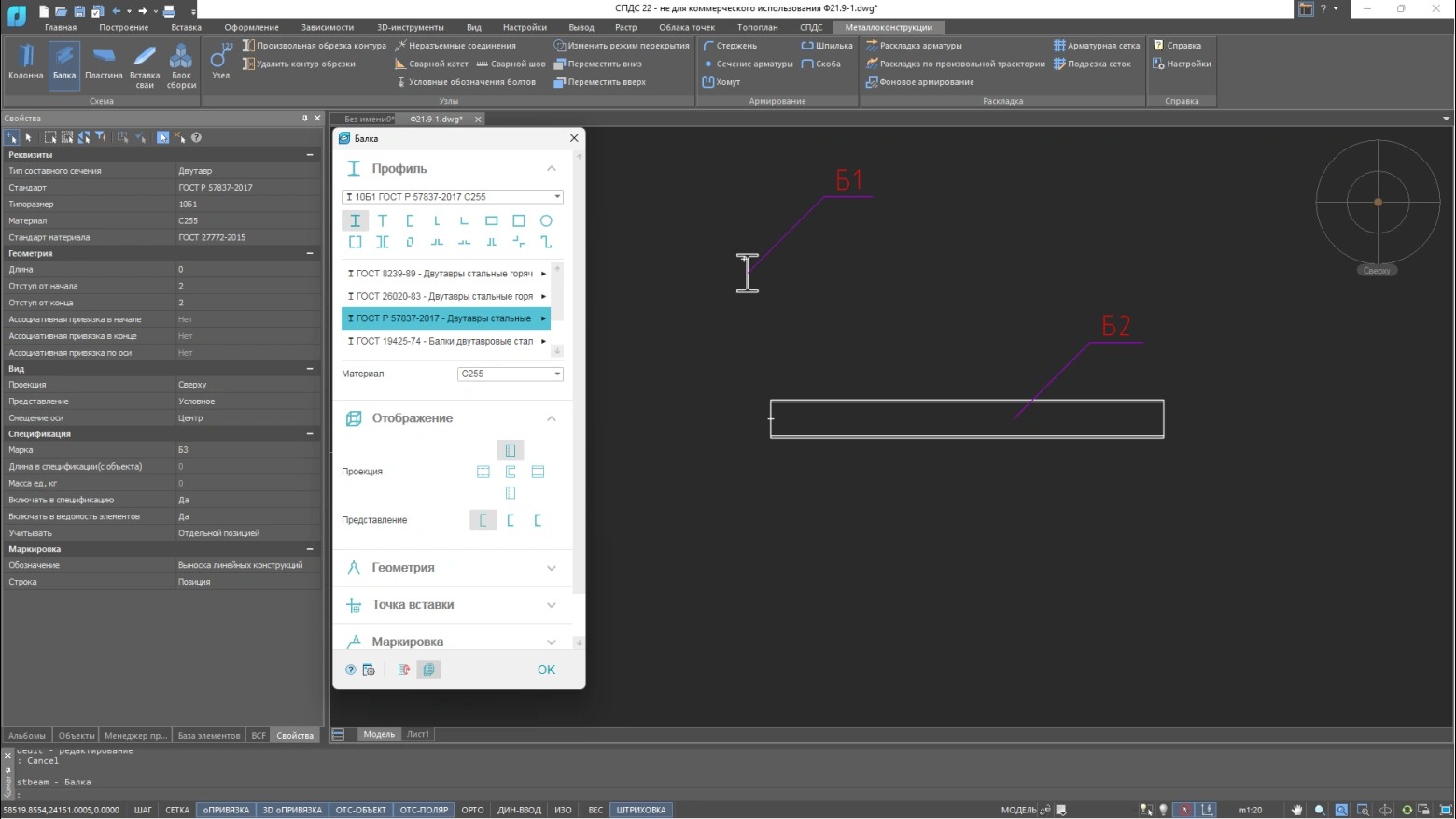Select ГОСТ 26020-83 profile standard entry

tap(445, 296)
